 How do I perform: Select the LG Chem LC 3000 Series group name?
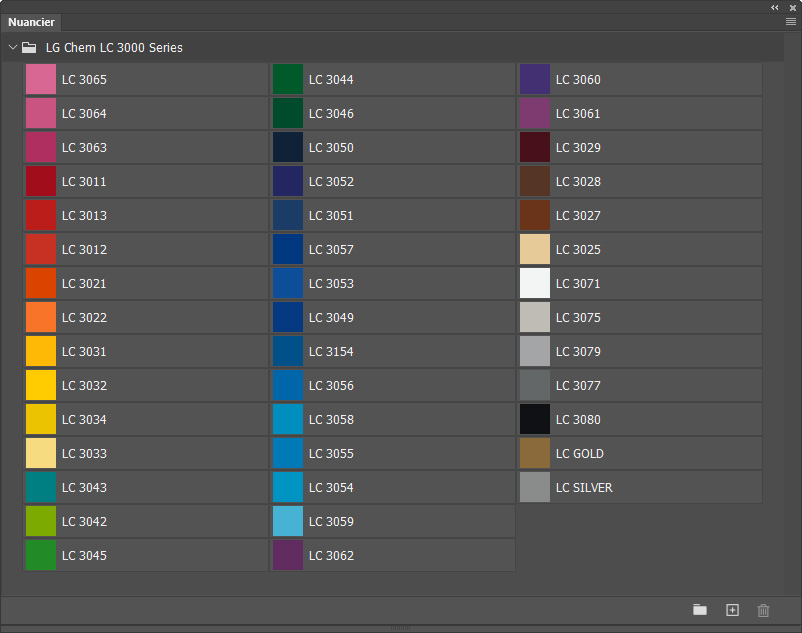(x=114, y=48)
